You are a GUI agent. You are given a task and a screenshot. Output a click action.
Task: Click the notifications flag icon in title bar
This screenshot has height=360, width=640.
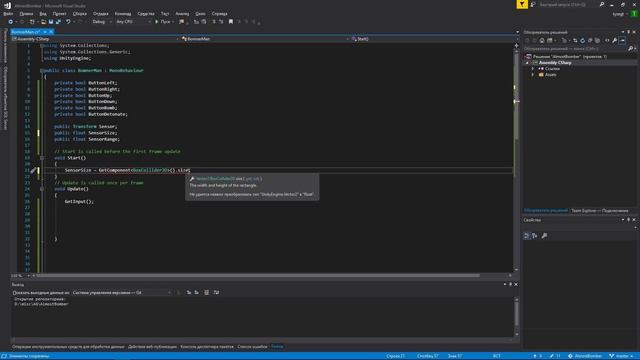(522, 4)
